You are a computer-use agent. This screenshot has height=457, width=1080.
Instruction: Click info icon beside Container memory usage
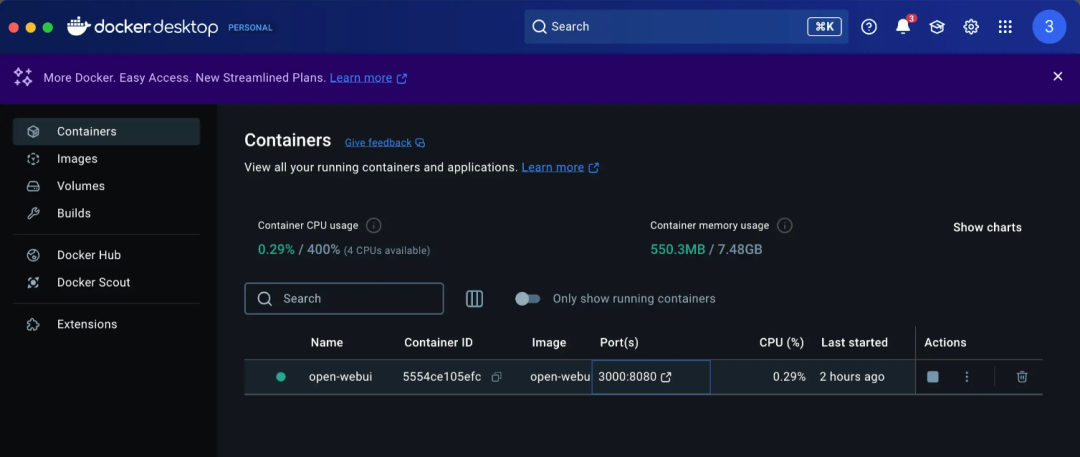[785, 225]
